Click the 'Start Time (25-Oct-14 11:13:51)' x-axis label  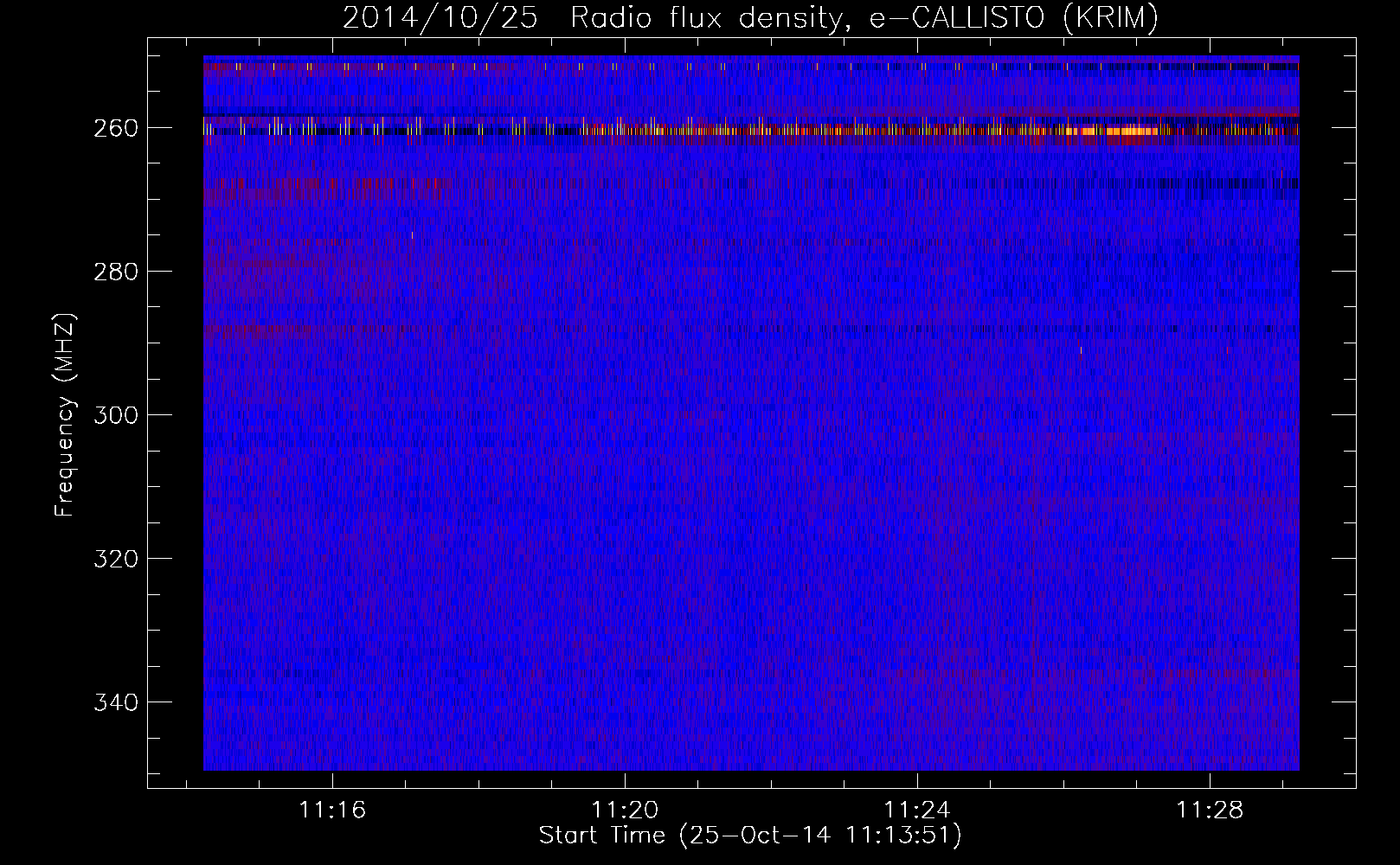(750, 836)
